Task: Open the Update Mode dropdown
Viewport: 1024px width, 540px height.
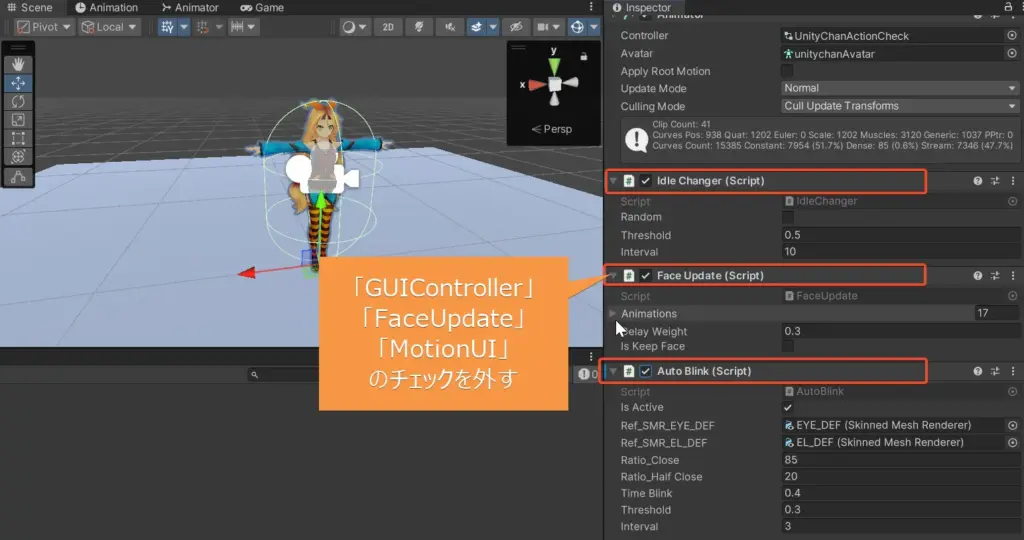Action: point(900,88)
